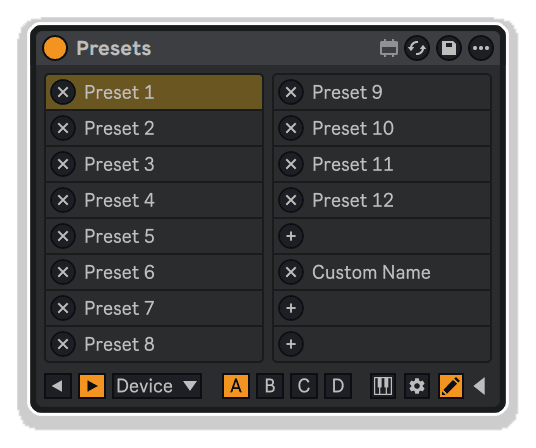Viewport: 536px width, 448px height.
Task: Delete Preset 5 with its X icon
Action: [63, 236]
